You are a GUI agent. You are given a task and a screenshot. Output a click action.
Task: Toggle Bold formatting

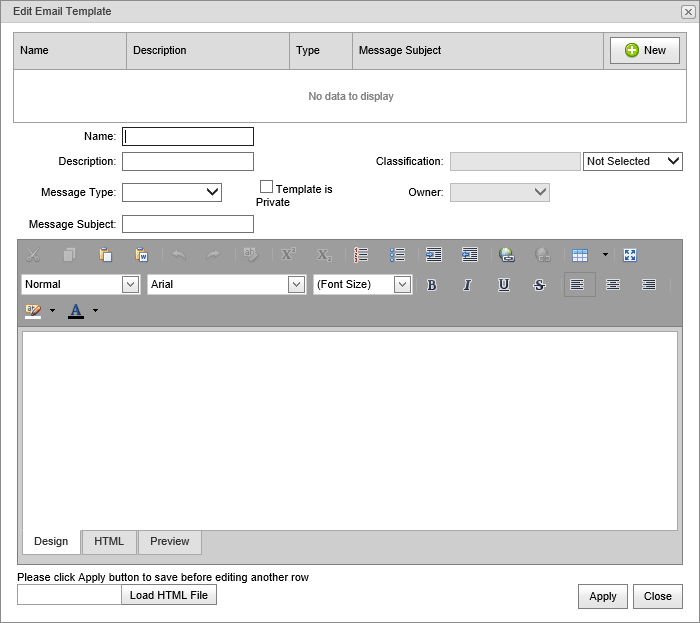click(x=431, y=285)
